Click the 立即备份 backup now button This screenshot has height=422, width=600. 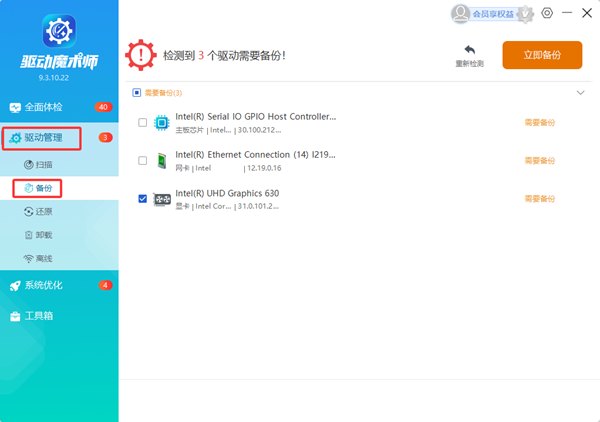click(x=542, y=55)
